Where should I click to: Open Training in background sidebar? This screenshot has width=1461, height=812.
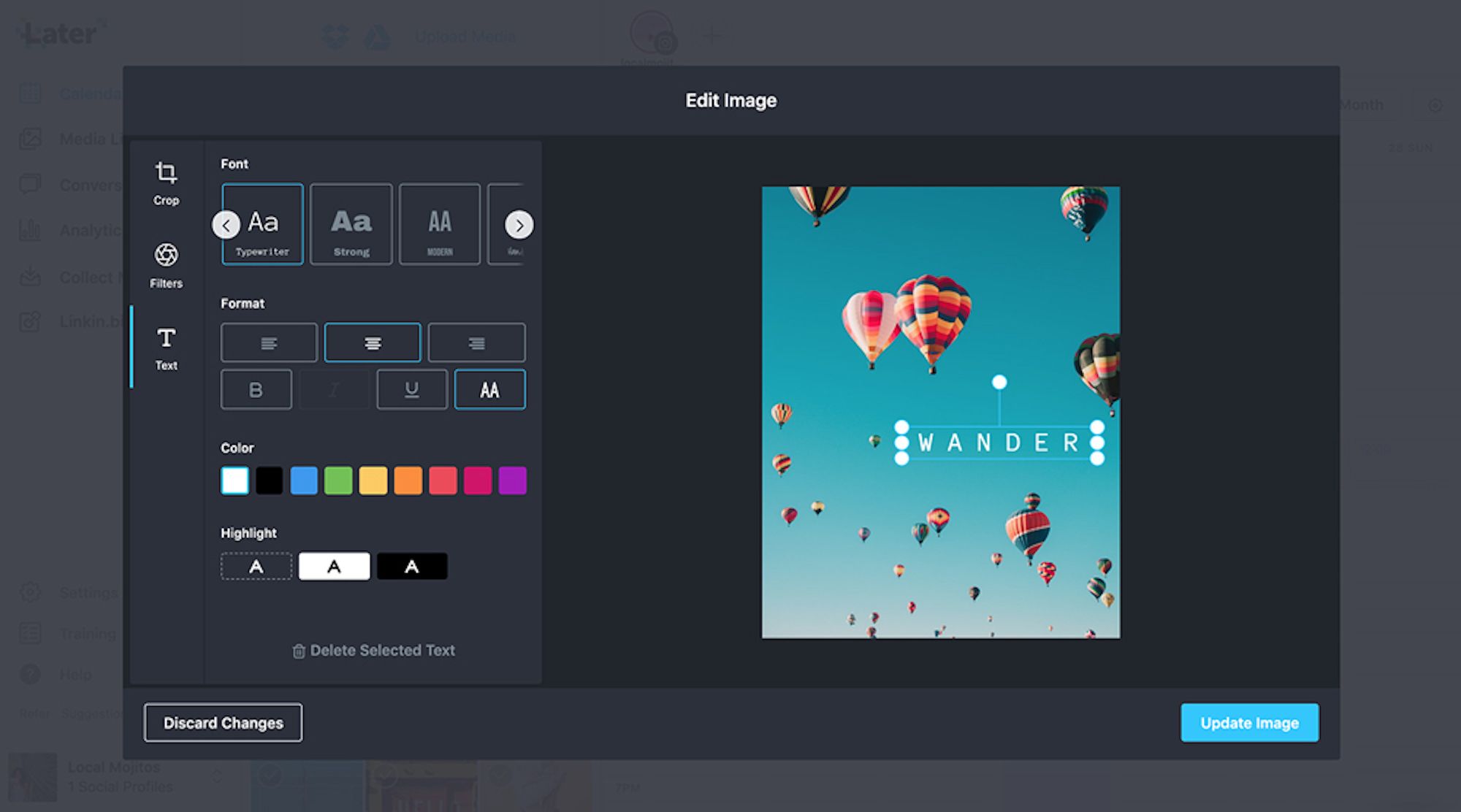67,634
